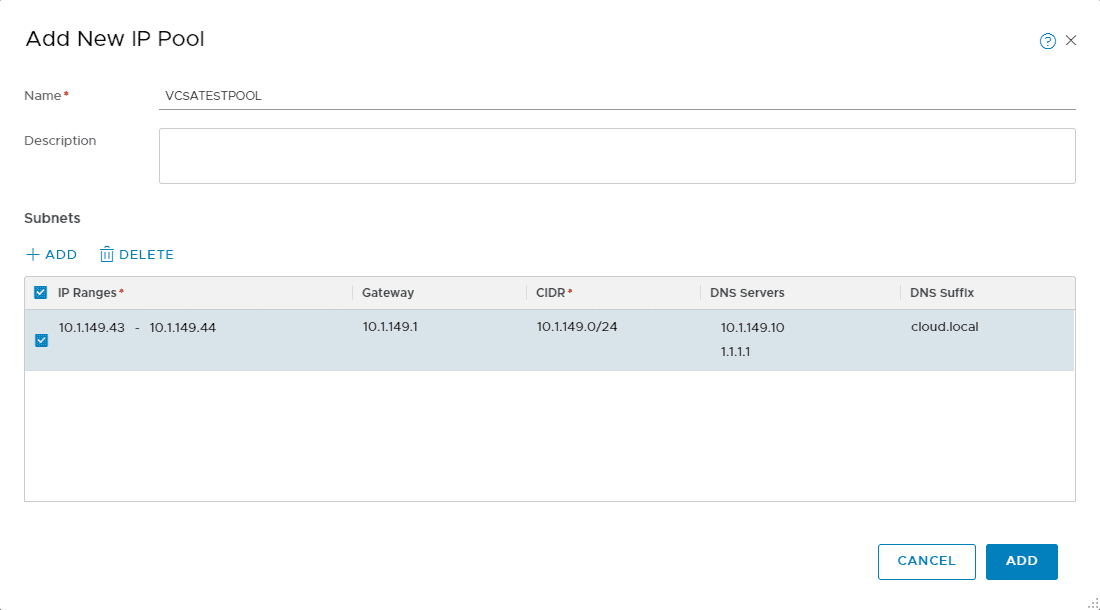Click the CANCEL button
This screenshot has height=610, width=1100.
coord(926,561)
